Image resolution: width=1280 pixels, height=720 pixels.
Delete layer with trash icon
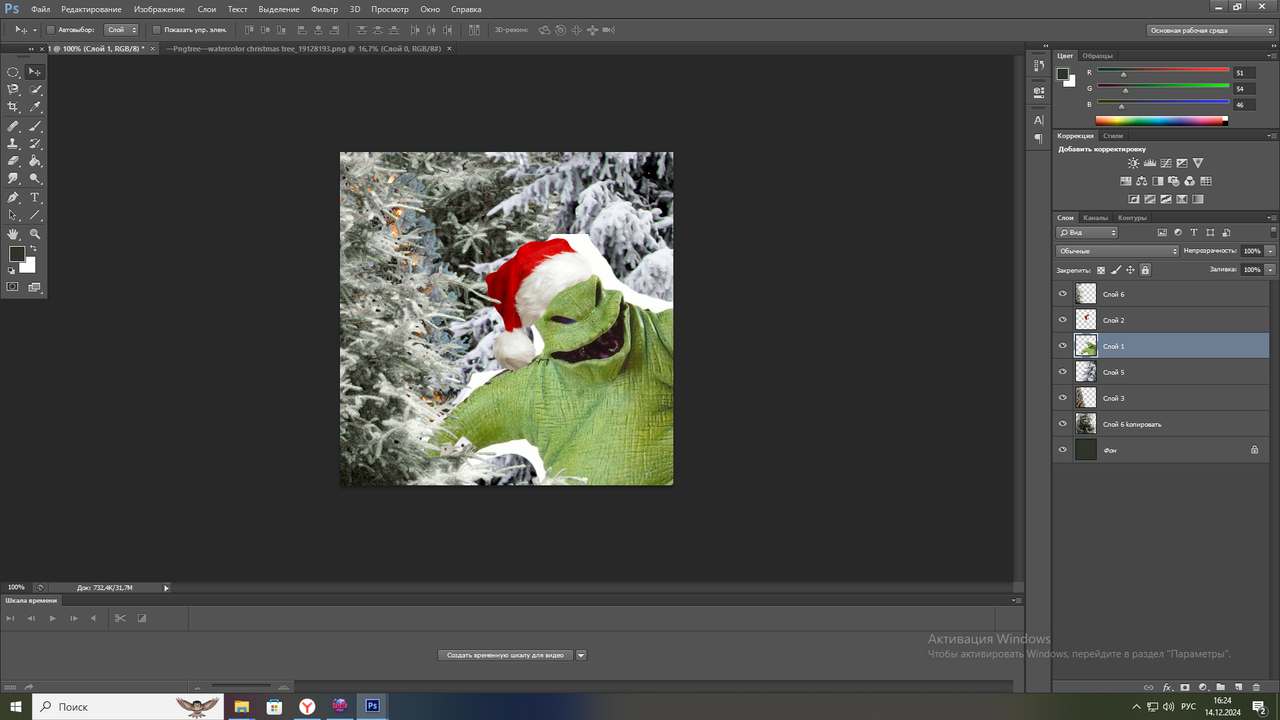click(x=1256, y=687)
